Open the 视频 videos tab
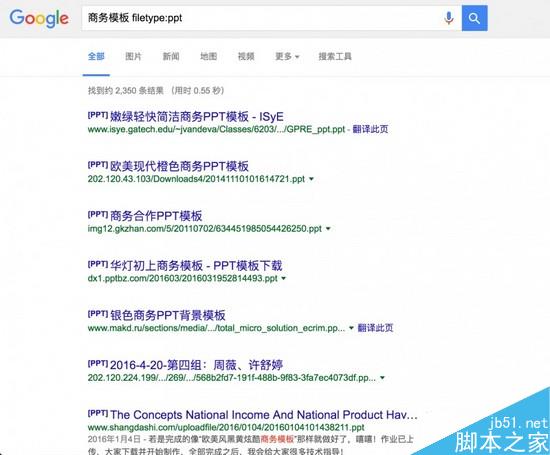Viewport: 550px width, 455px height. point(246,56)
